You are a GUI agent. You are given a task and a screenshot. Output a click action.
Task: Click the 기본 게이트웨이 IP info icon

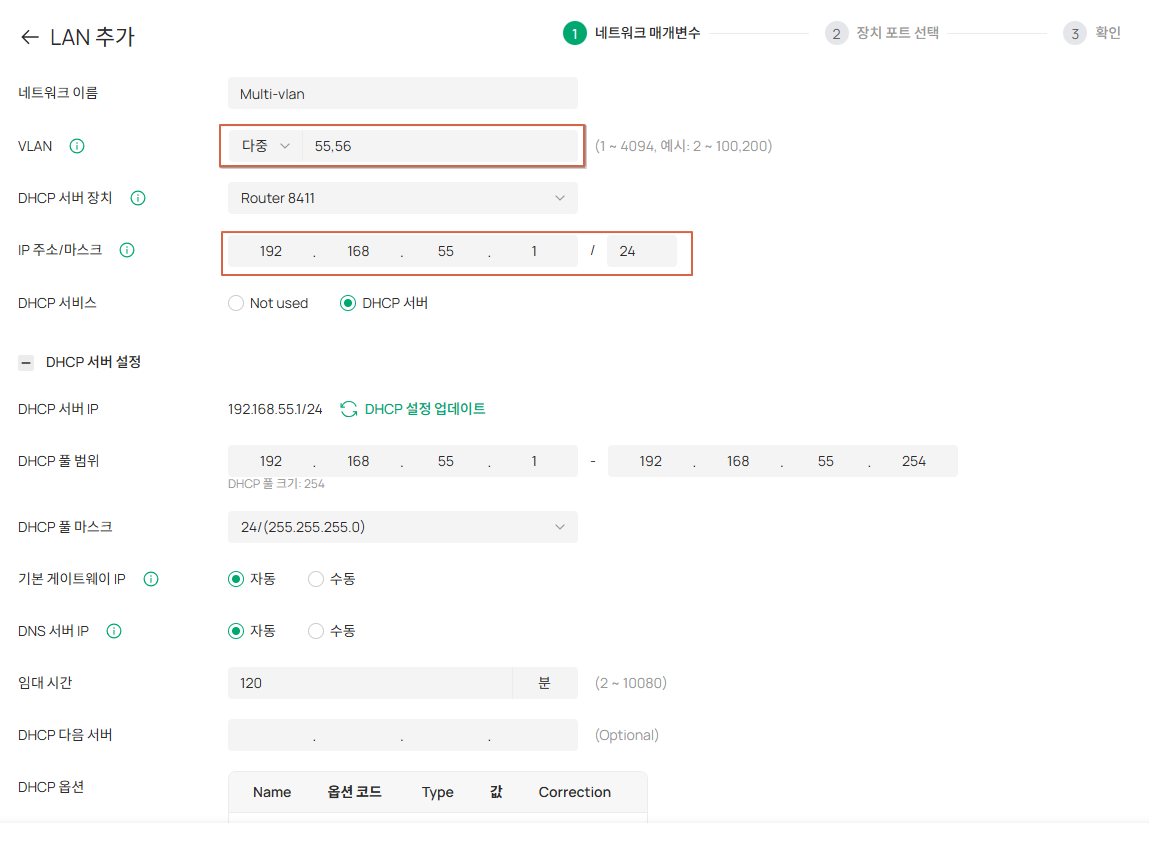click(x=151, y=579)
